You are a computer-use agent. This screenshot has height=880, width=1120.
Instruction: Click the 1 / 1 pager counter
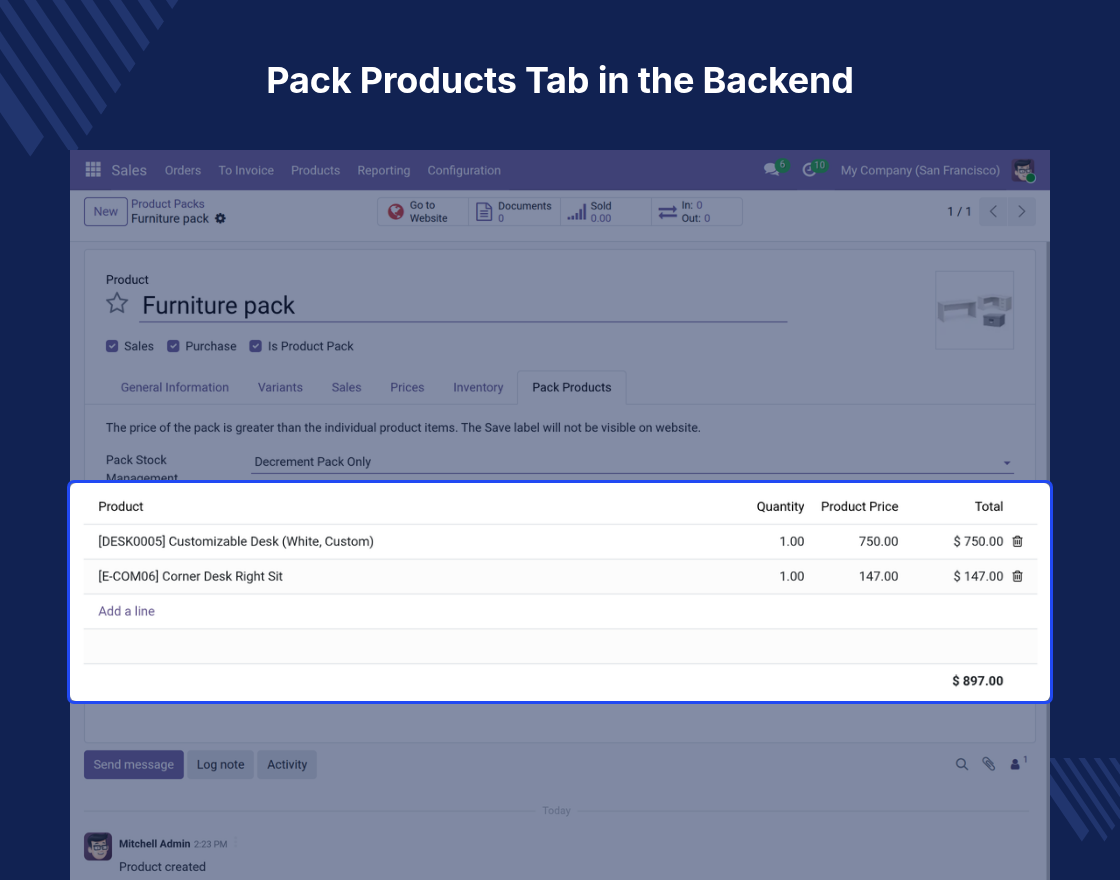tap(959, 211)
